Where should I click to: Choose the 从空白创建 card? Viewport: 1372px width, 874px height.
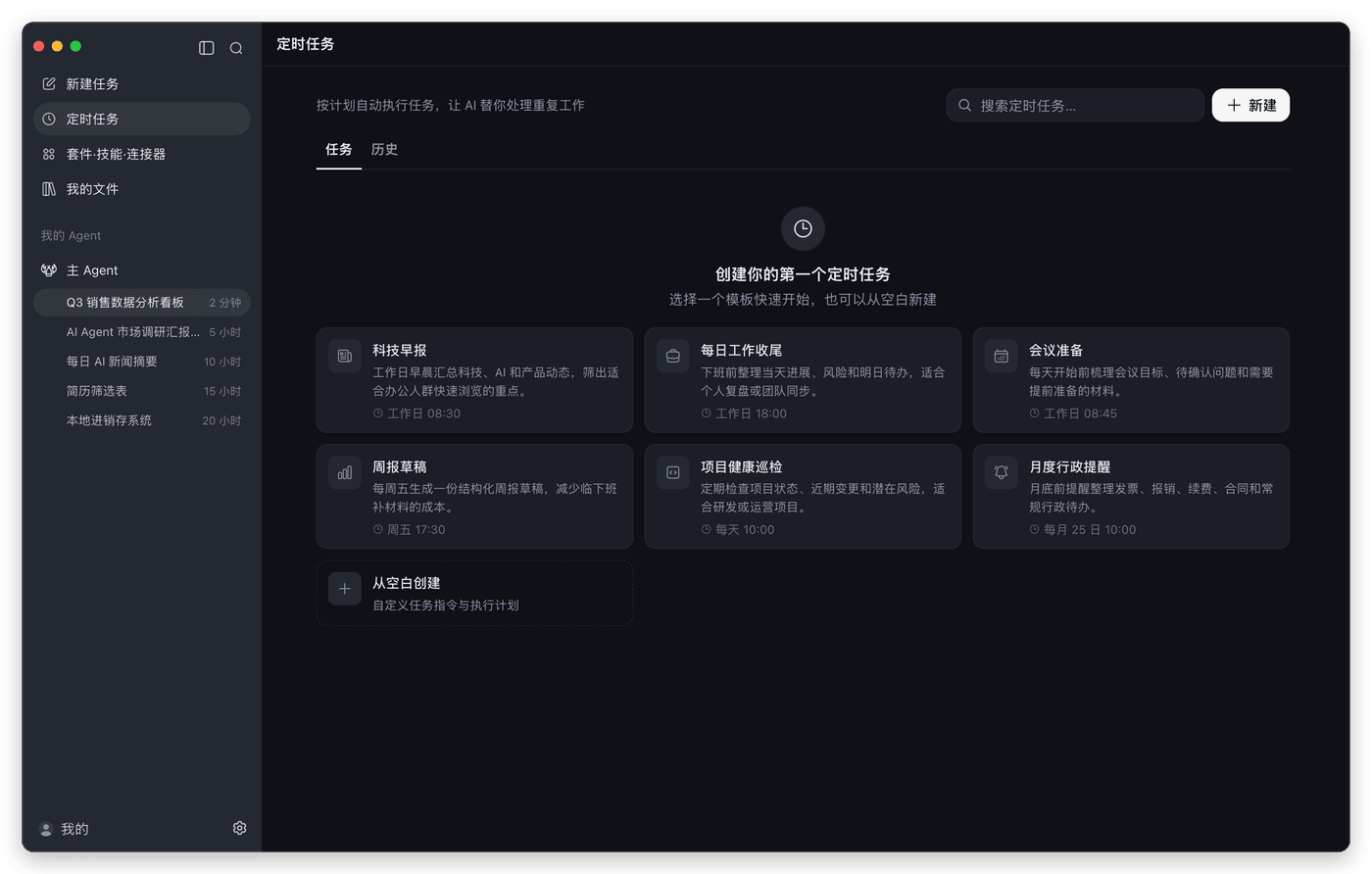474,593
